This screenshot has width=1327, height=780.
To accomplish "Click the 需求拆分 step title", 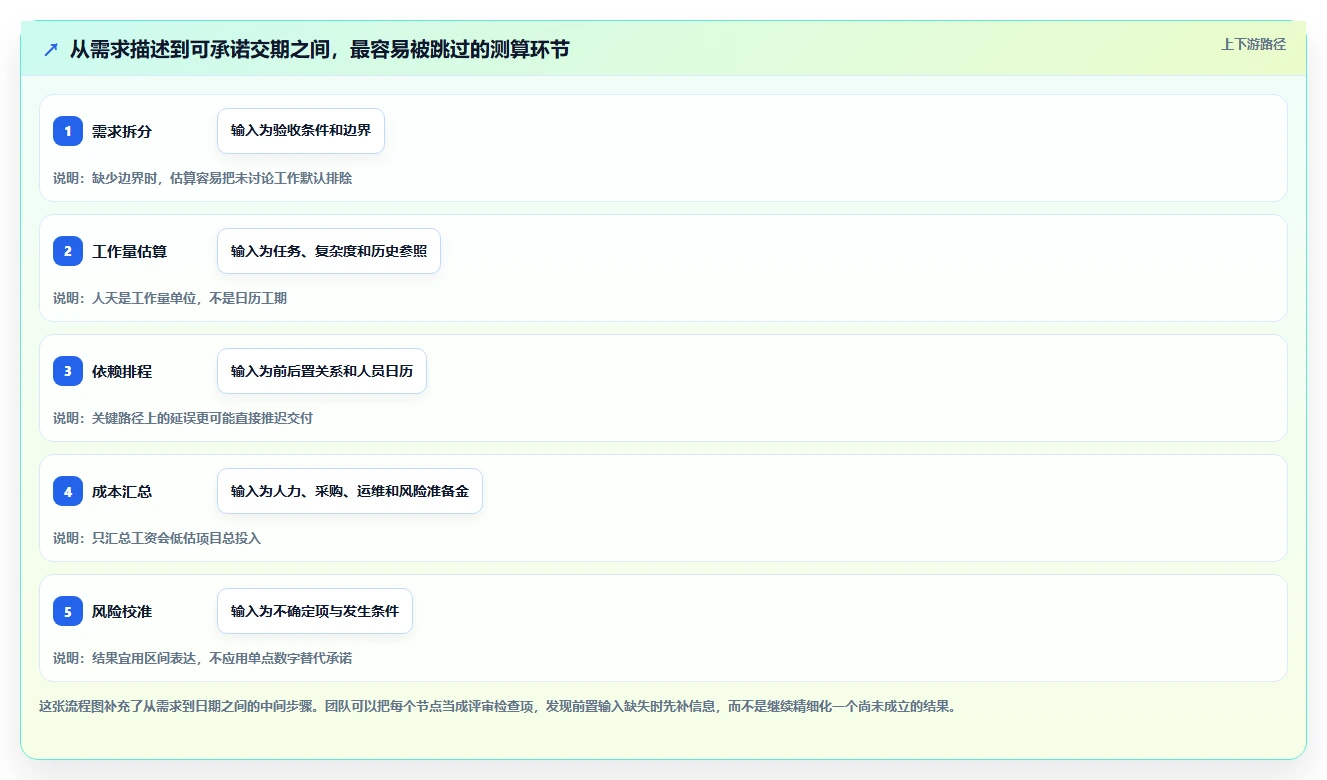I will point(122,131).
